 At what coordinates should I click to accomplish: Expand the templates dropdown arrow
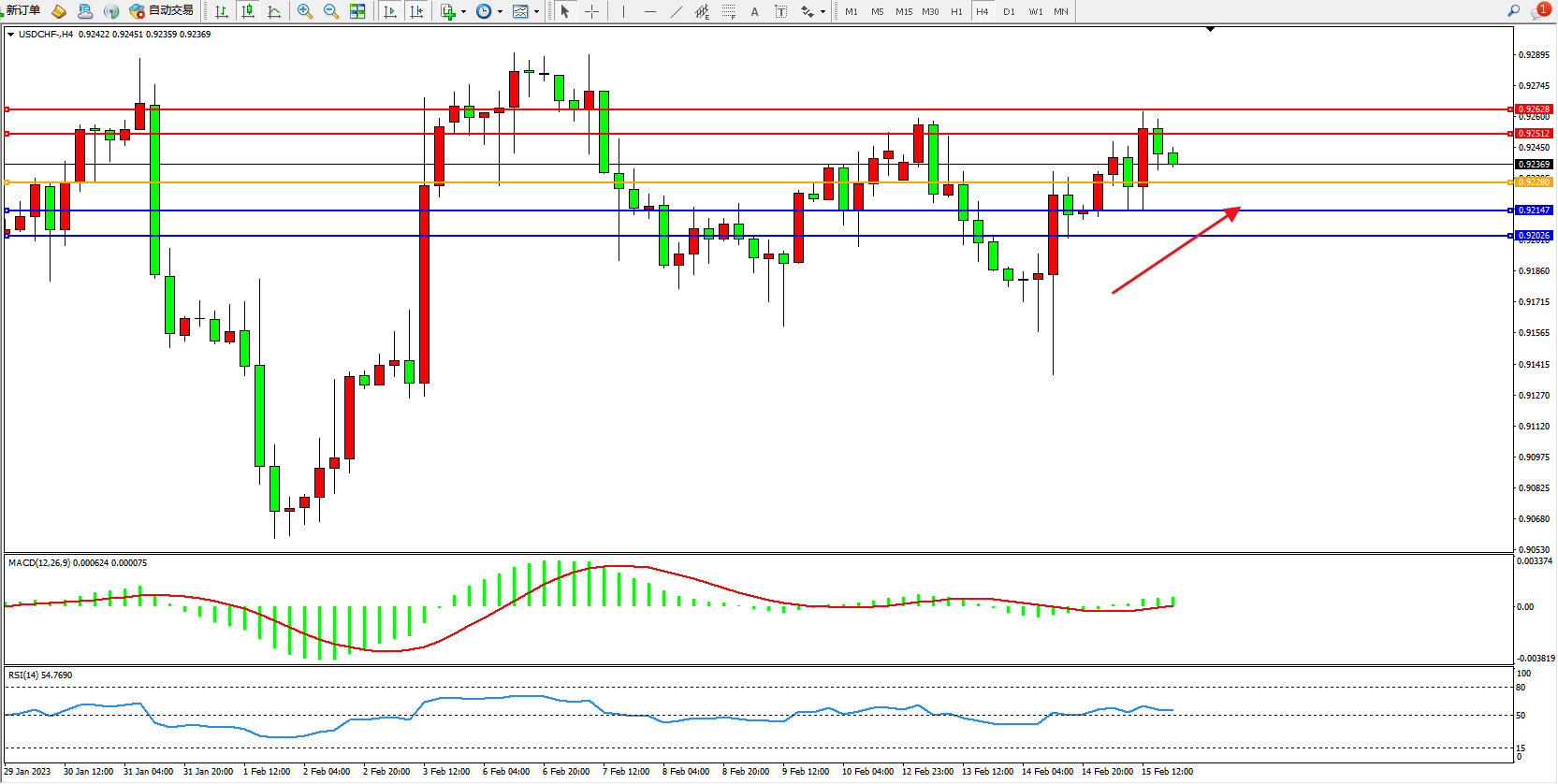point(536,12)
